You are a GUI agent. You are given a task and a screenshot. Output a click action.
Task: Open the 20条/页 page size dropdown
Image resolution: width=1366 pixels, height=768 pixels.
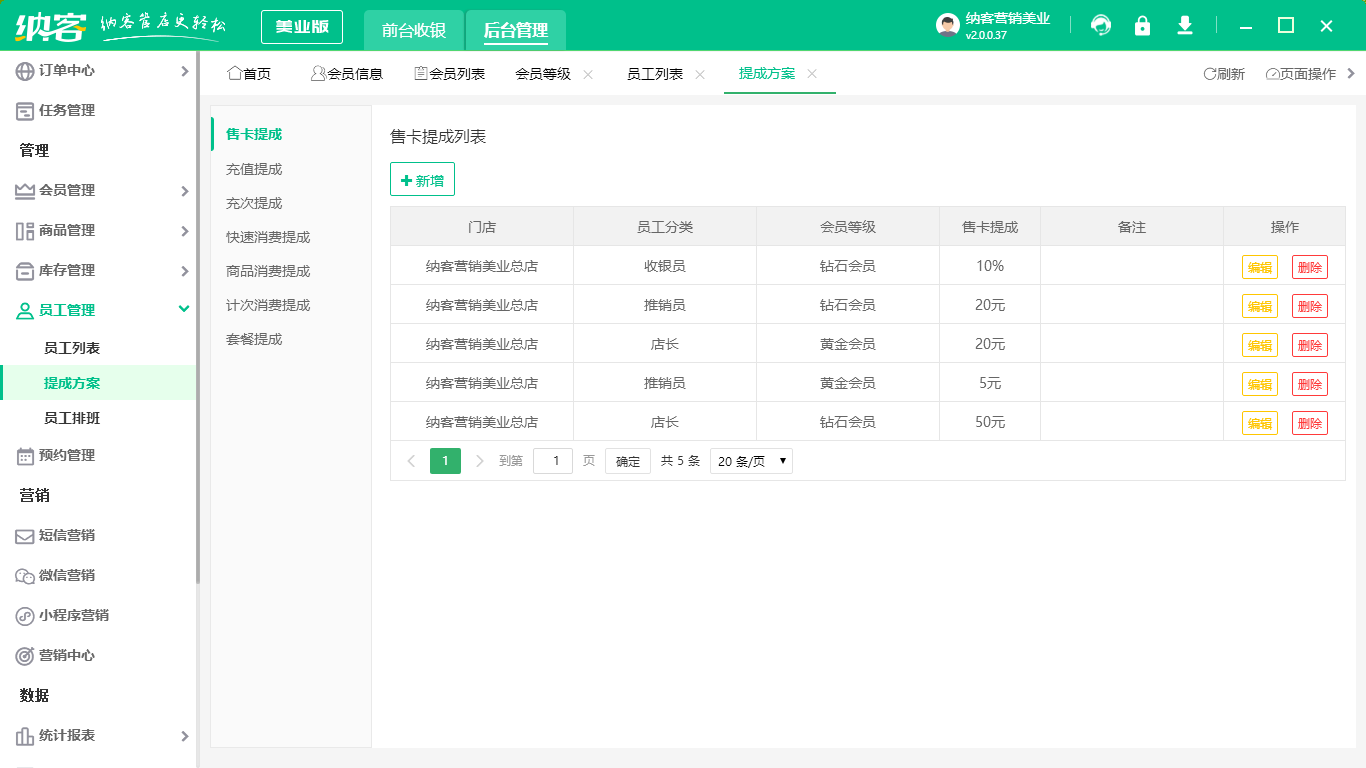[x=750, y=460]
